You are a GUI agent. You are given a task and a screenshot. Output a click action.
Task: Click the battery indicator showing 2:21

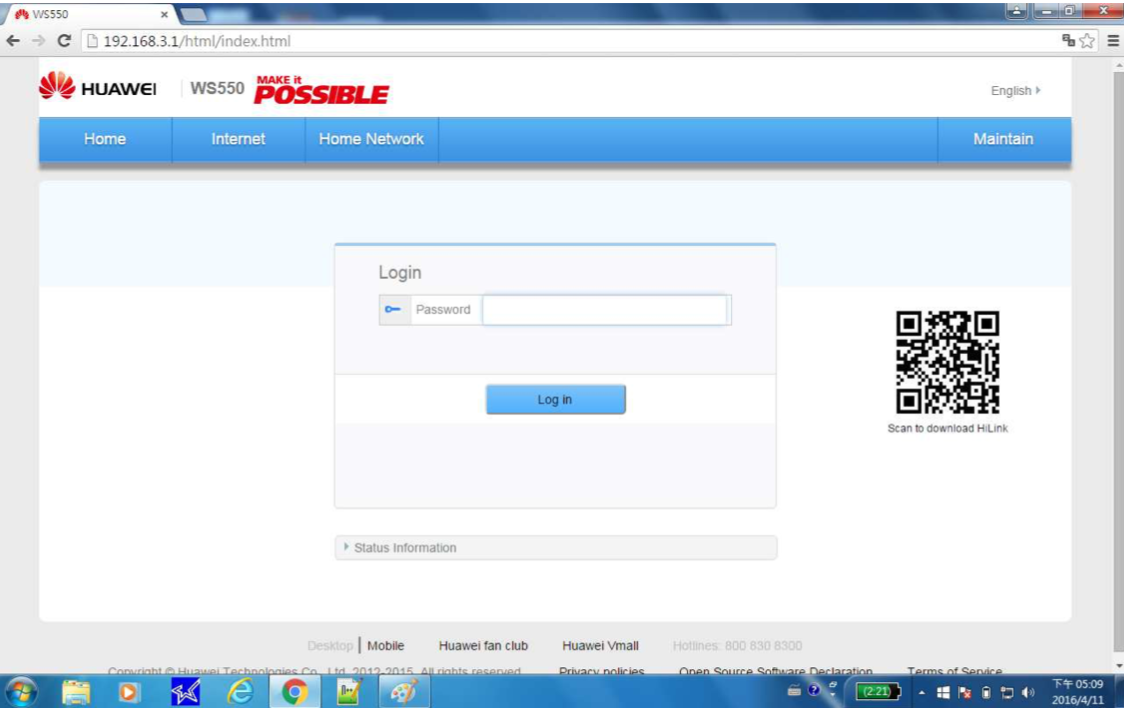point(878,692)
